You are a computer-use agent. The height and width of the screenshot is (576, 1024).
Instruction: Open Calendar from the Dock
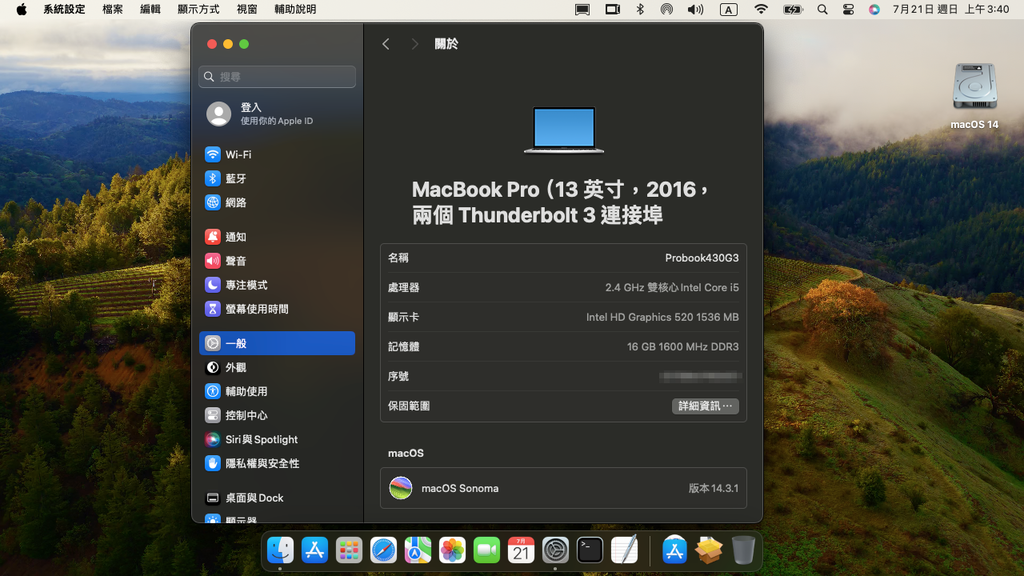[x=521, y=550]
